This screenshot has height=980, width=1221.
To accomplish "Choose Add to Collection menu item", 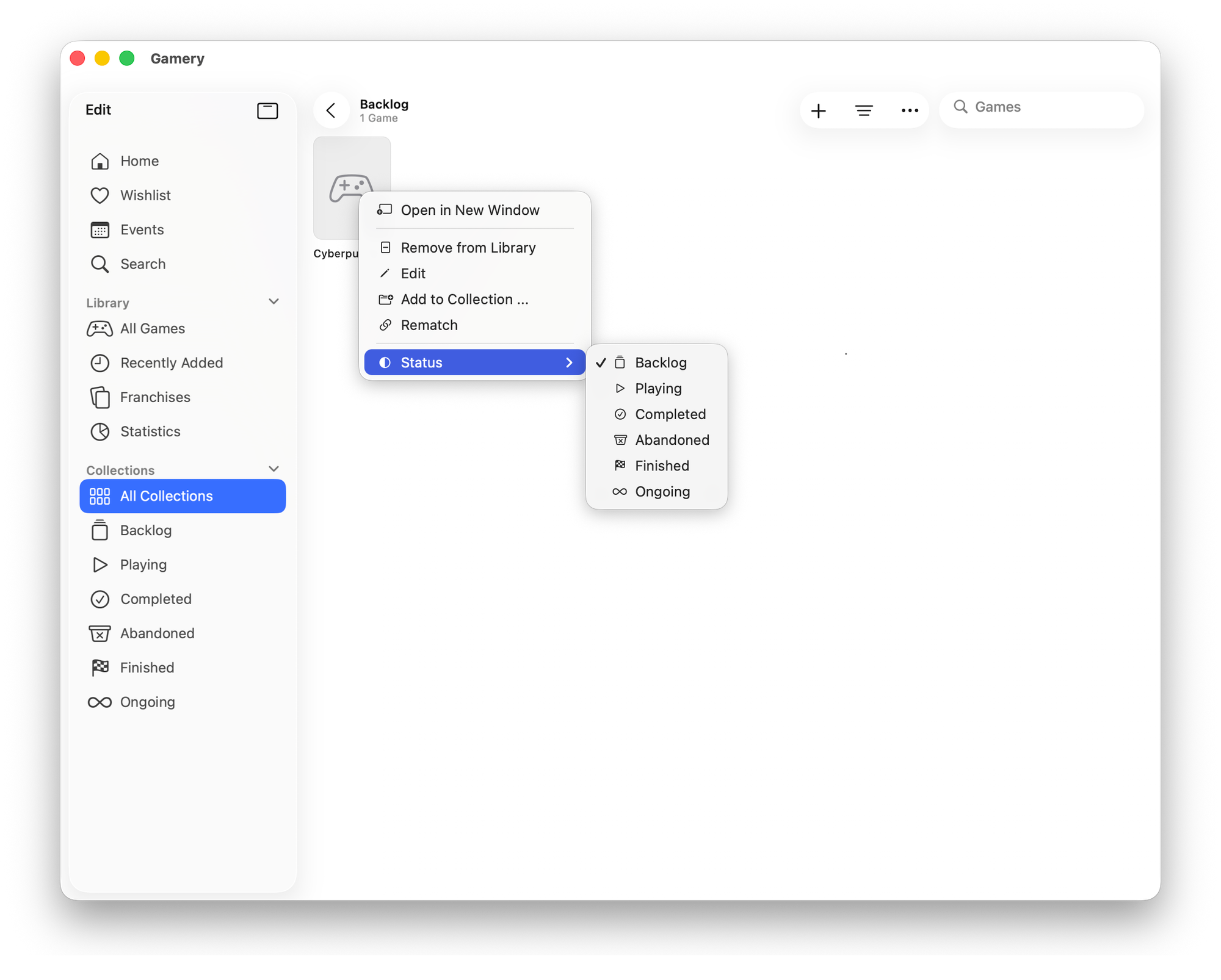I will 464,300.
